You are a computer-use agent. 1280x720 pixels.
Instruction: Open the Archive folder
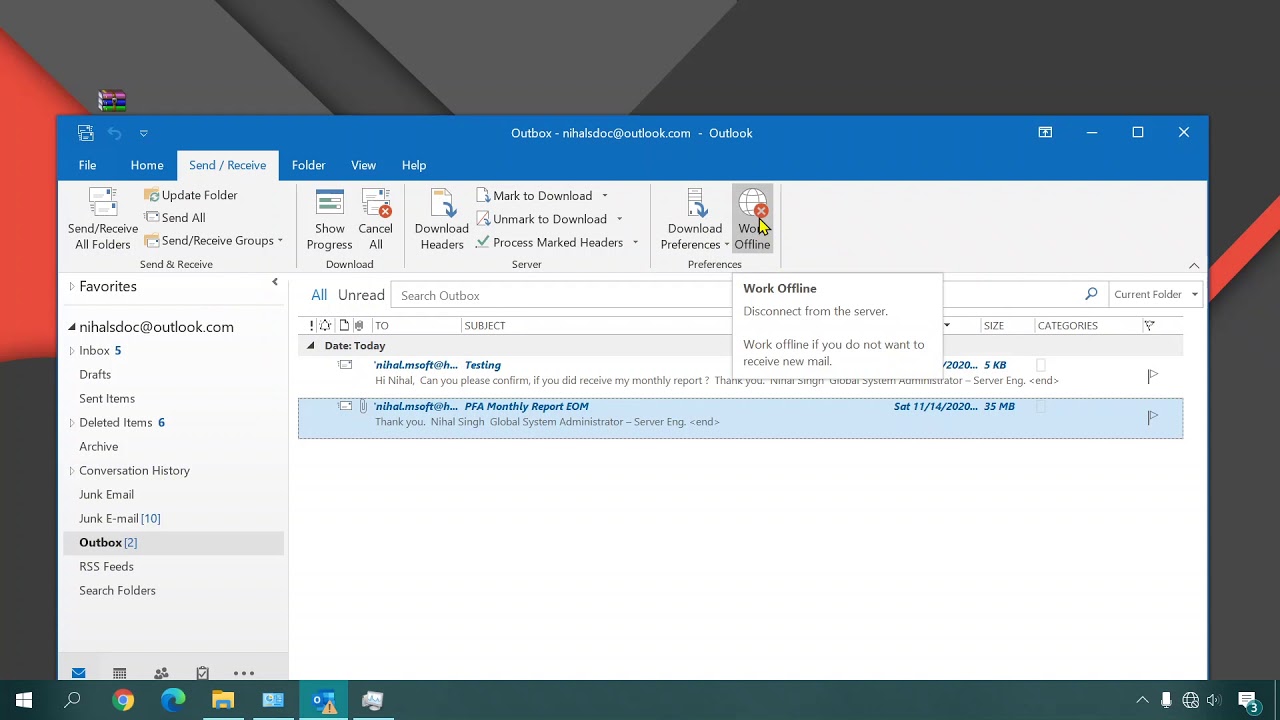[99, 446]
